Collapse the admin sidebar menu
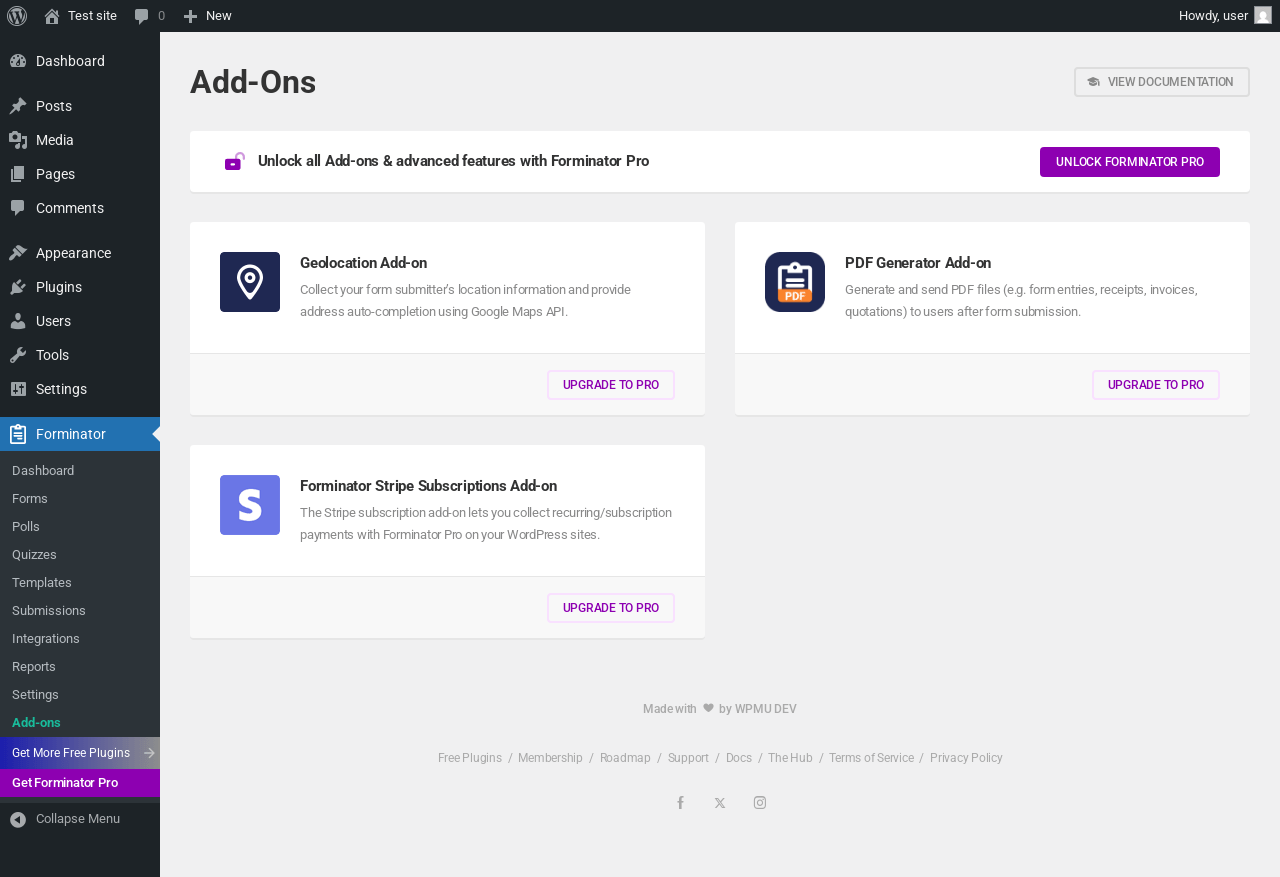Image resolution: width=1280 pixels, height=877 pixels. (66, 819)
